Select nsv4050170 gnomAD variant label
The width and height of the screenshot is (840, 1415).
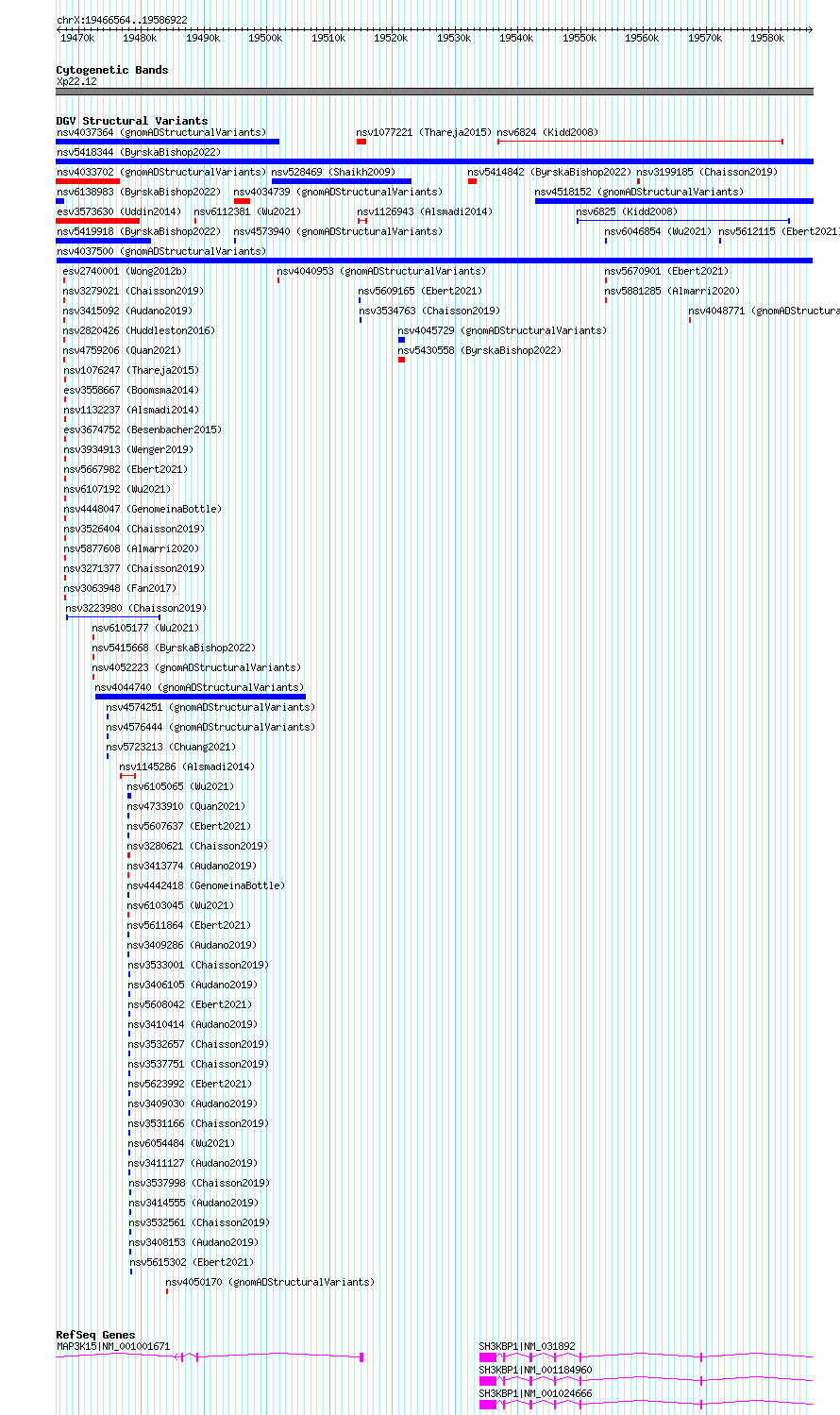(270, 1283)
